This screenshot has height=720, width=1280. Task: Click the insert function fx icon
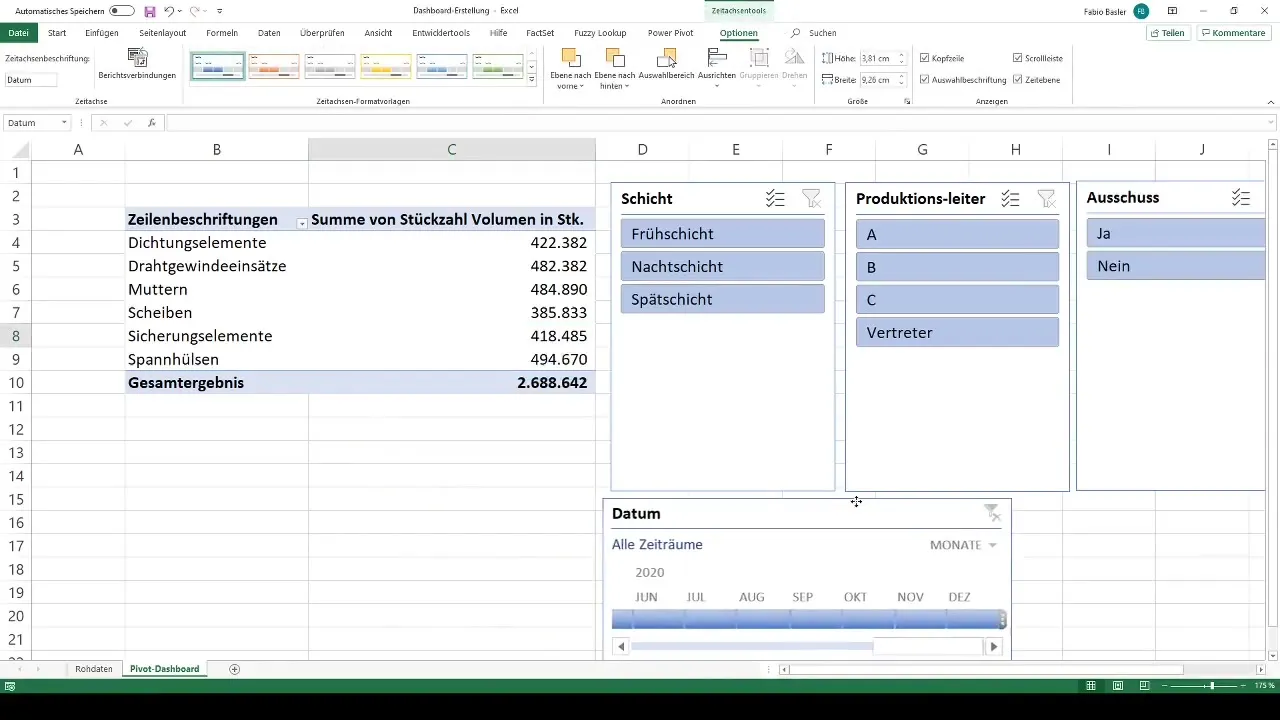pyautogui.click(x=152, y=123)
